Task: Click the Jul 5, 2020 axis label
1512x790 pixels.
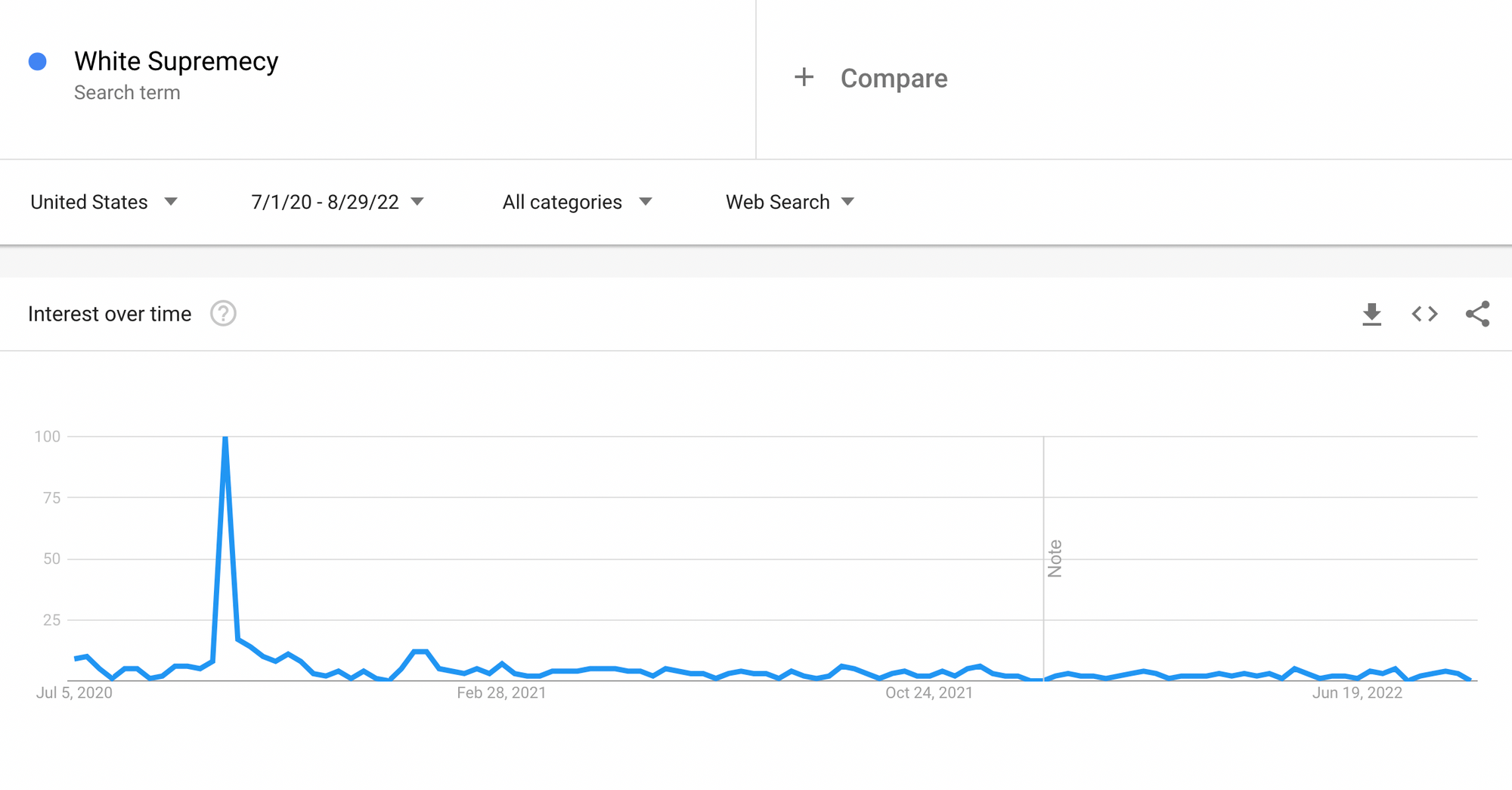Action: pyautogui.click(x=74, y=692)
